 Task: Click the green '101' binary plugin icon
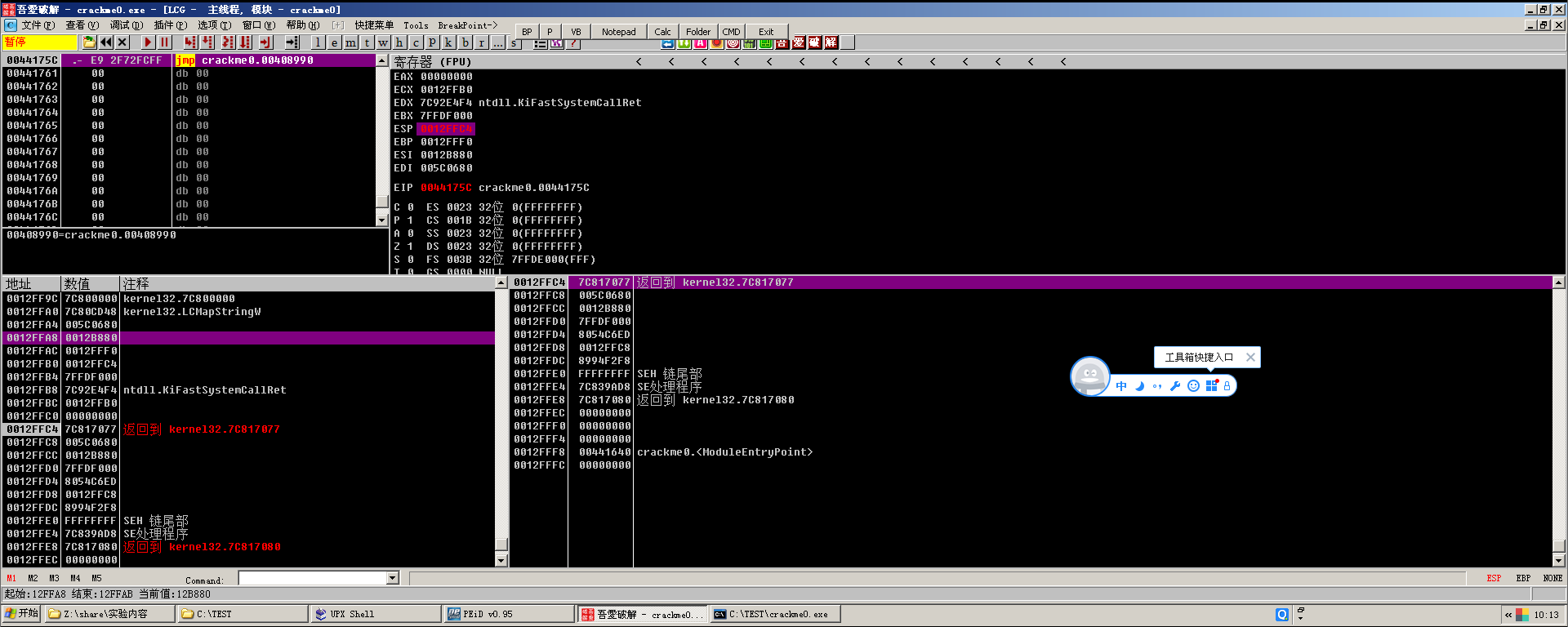[x=749, y=43]
